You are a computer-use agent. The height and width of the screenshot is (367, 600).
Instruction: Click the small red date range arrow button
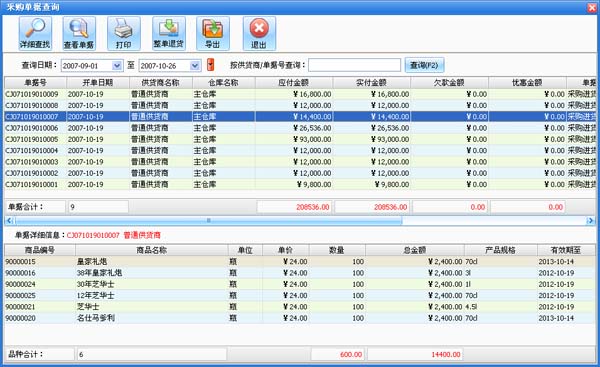tap(210, 65)
